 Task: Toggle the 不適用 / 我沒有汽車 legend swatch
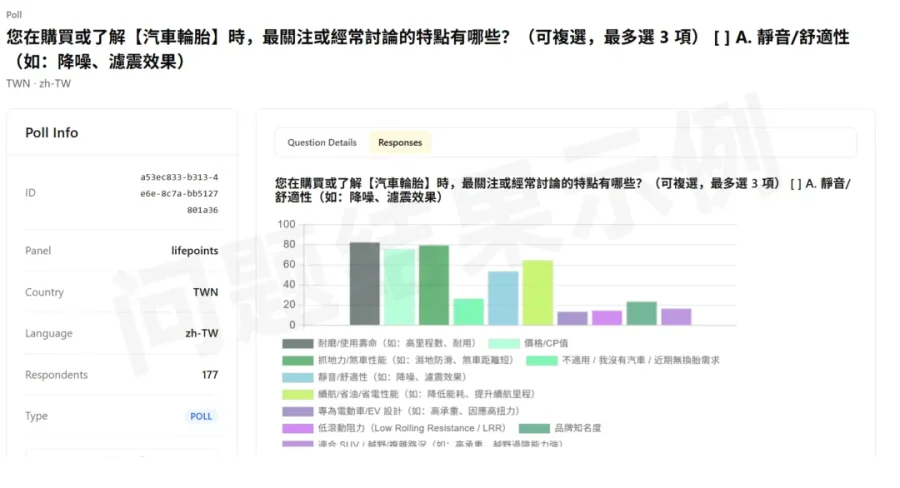click(542, 361)
